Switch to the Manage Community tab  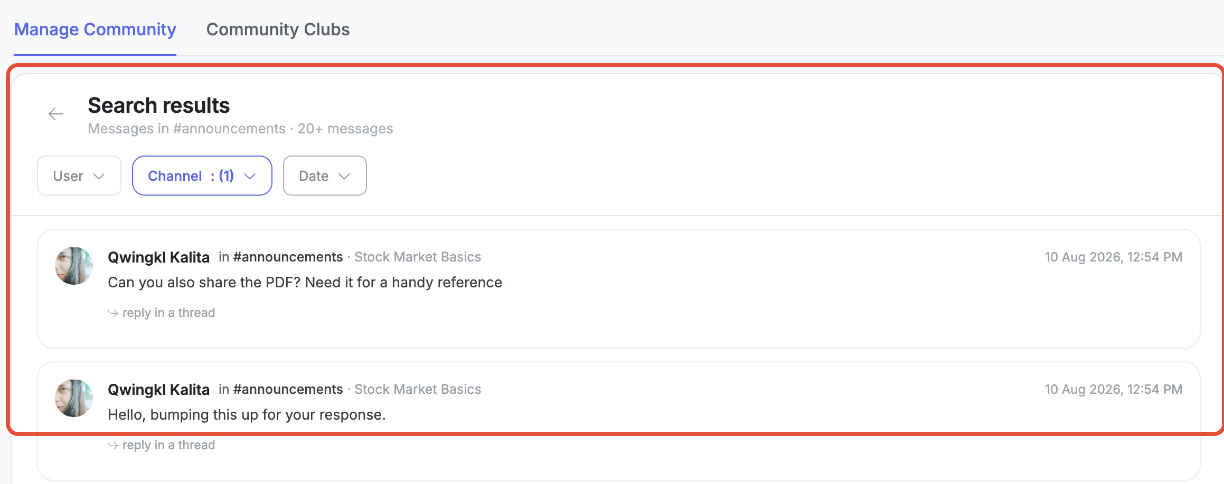(x=95, y=29)
